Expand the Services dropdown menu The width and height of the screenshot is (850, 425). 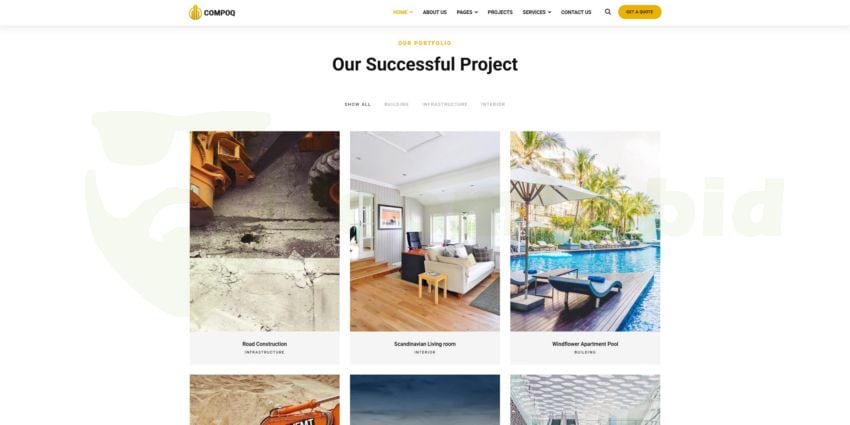pos(537,12)
